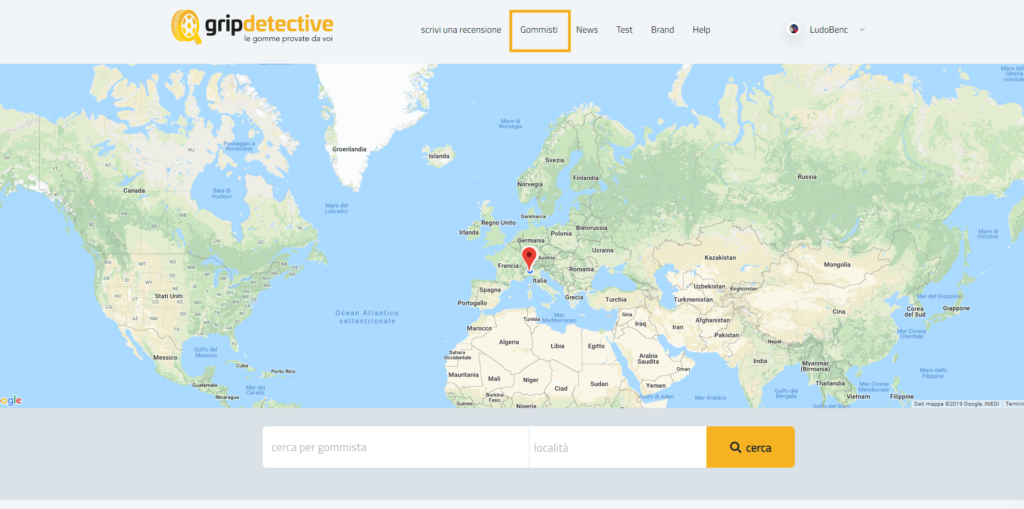Click the red location marker on the map

point(529,258)
